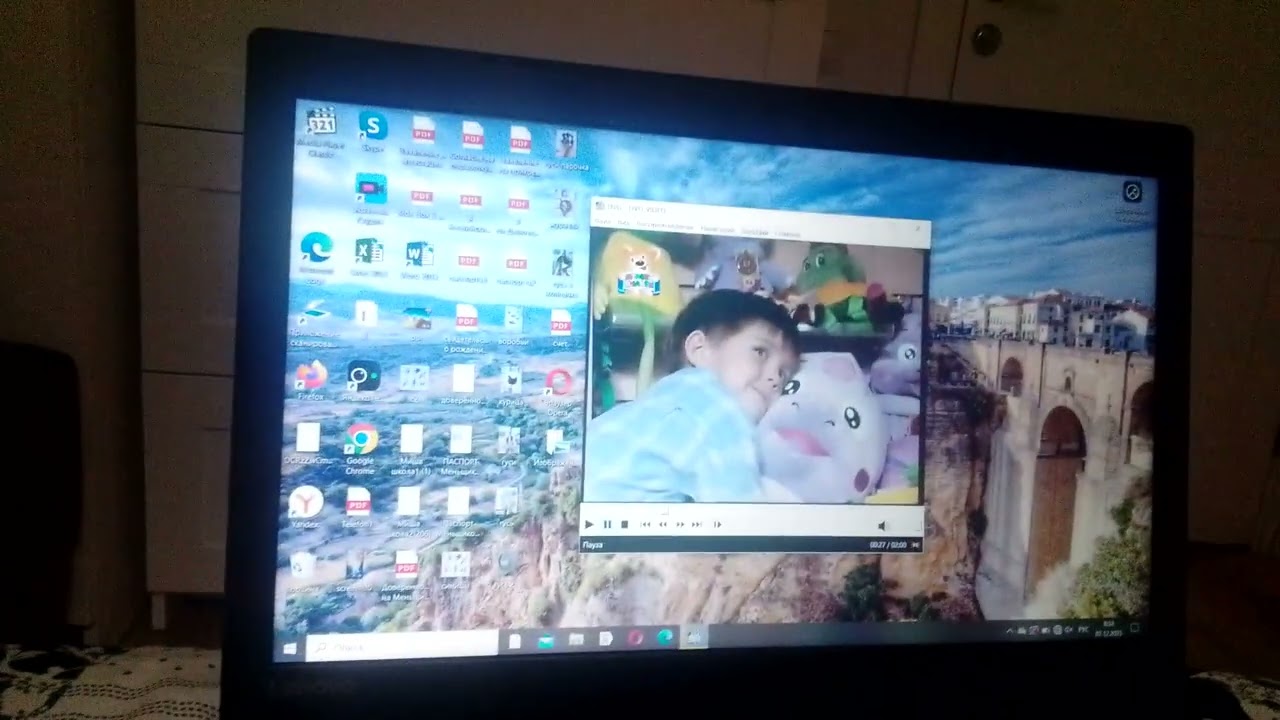
Task: Open the Recycle Bin on the desktop
Action: click(x=302, y=570)
